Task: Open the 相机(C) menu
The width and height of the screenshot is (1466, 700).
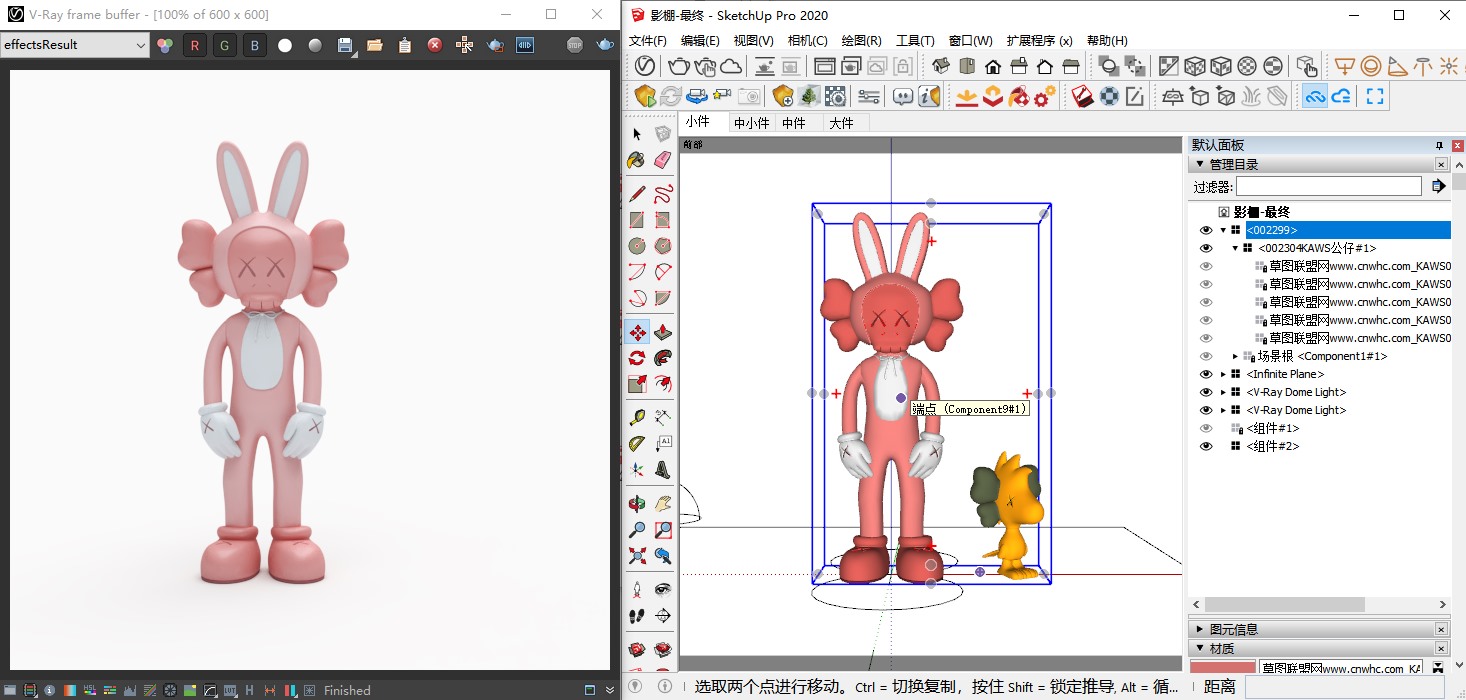Action: [808, 41]
